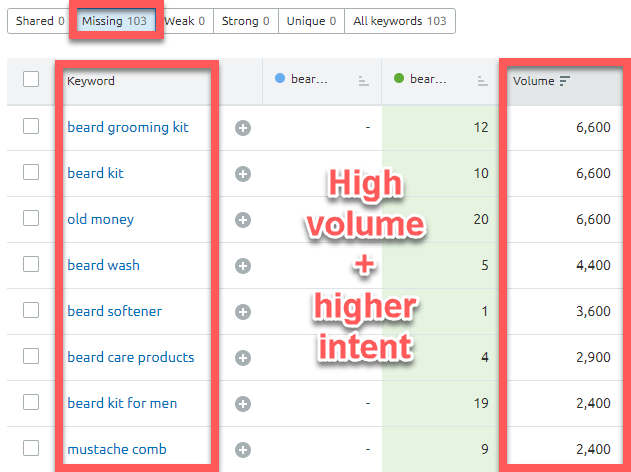Open the beard wash keyword link
The width and height of the screenshot is (631, 472).
pyautogui.click(x=103, y=265)
